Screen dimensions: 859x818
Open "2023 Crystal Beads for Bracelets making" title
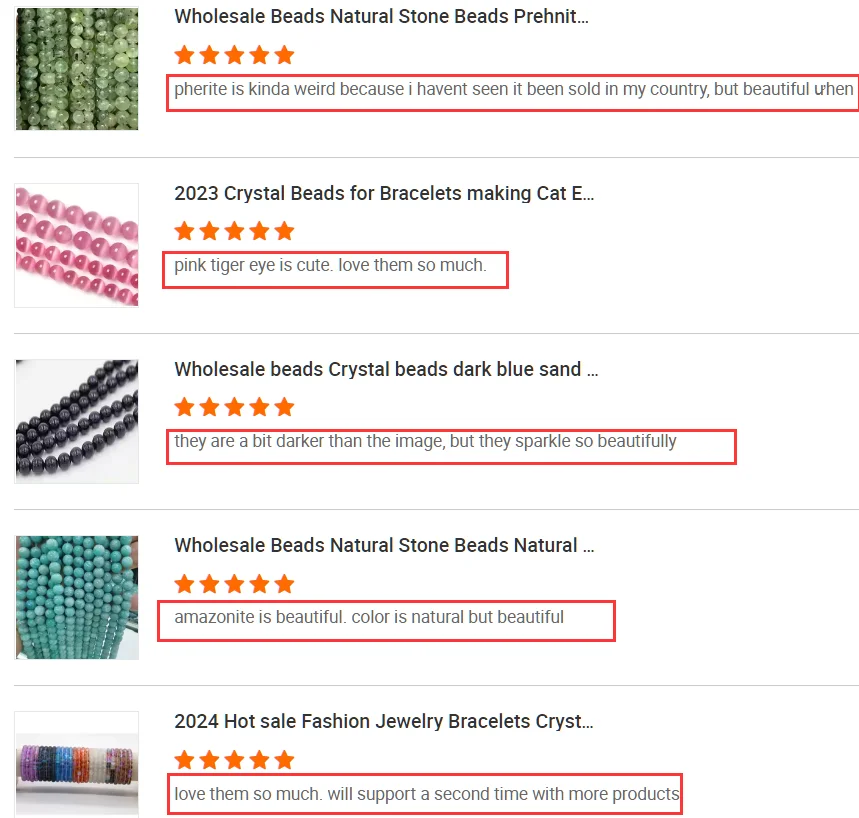click(384, 193)
